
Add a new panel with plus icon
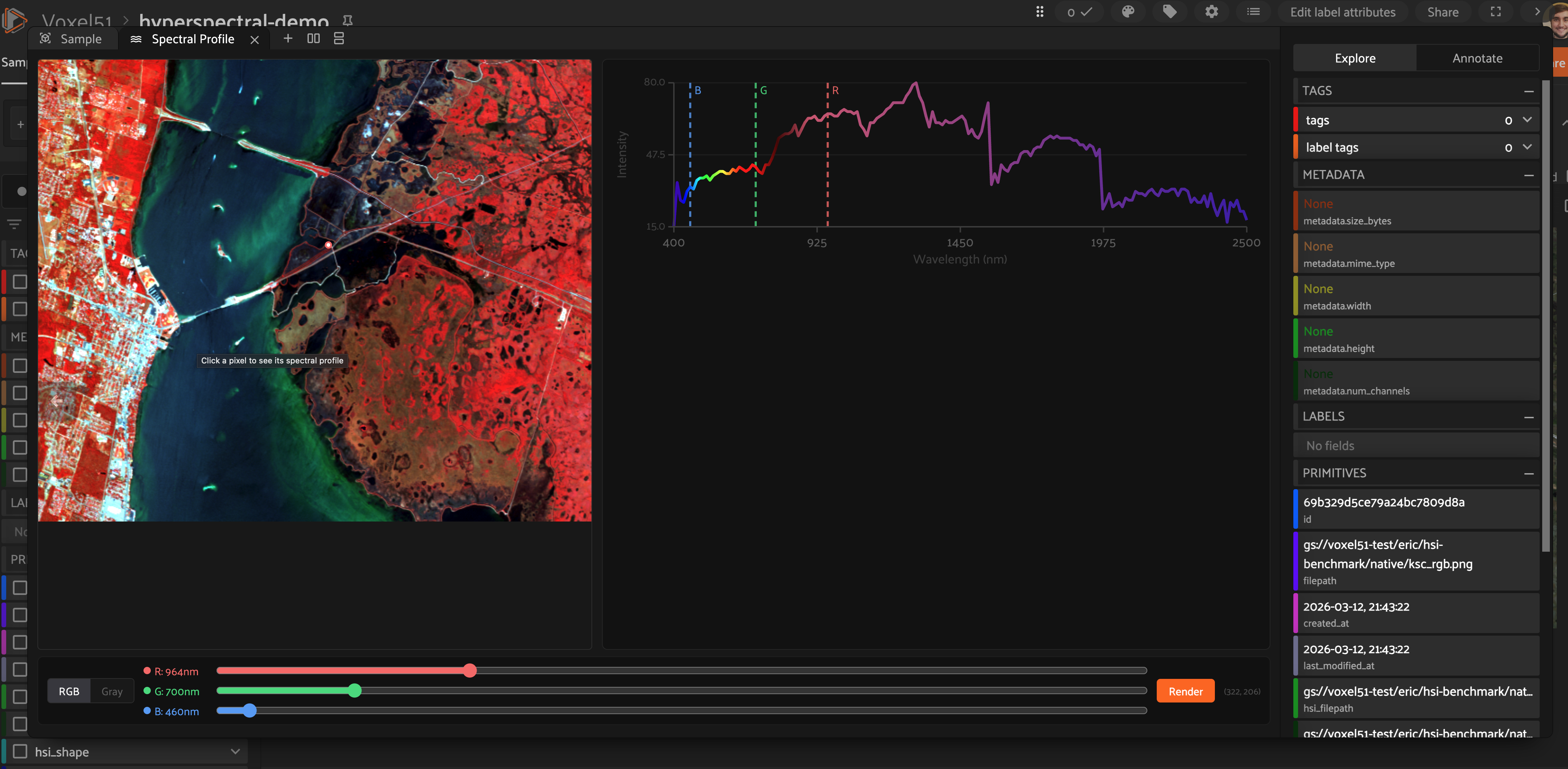[x=288, y=39]
